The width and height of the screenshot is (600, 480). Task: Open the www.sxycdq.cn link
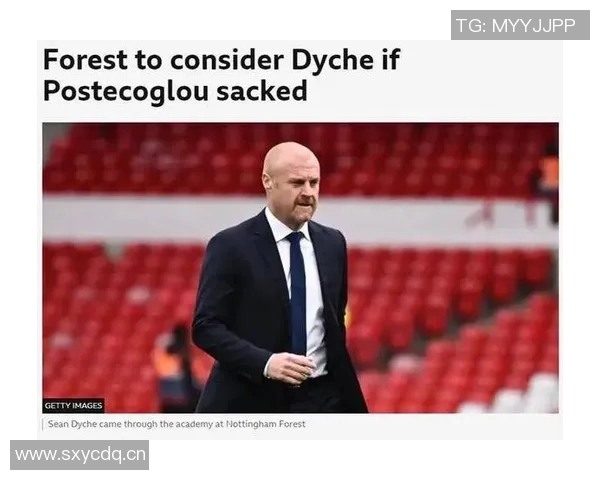80,455
